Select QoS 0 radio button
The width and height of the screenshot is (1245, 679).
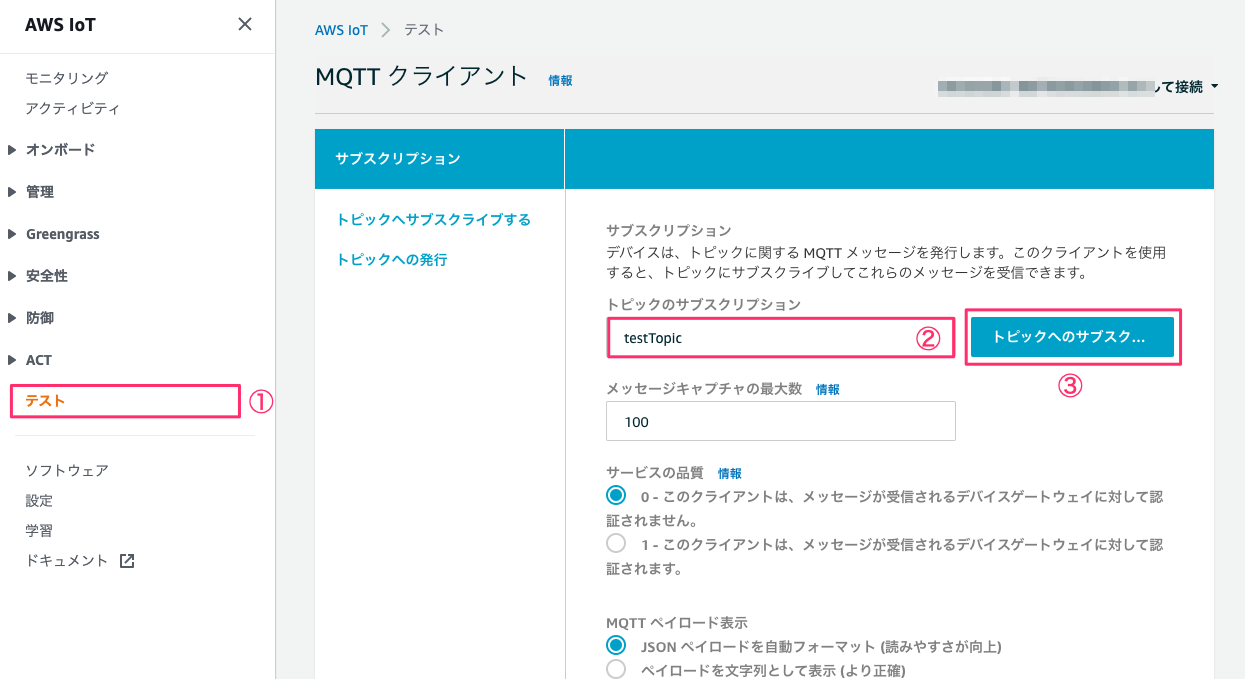[x=615, y=497]
